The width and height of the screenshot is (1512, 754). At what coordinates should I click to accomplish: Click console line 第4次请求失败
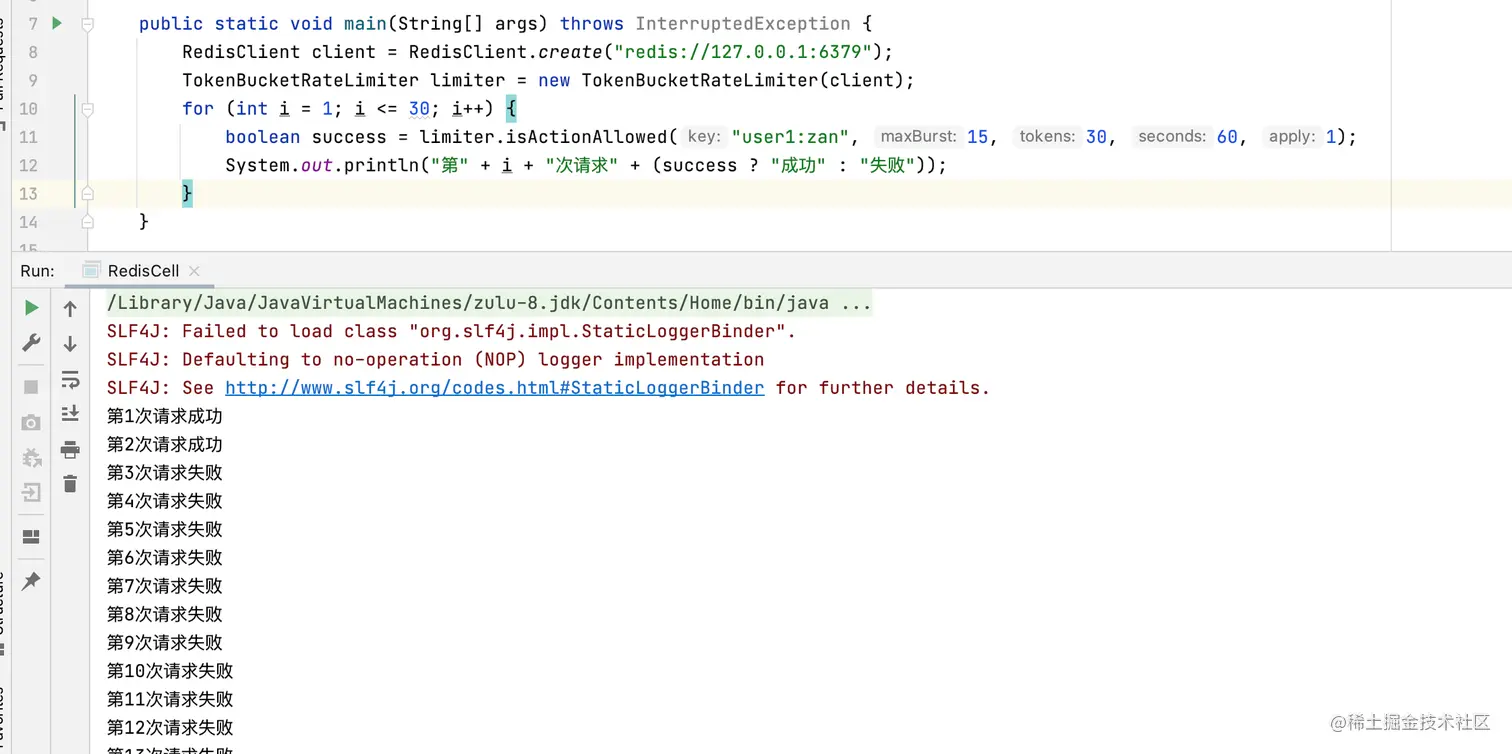165,501
